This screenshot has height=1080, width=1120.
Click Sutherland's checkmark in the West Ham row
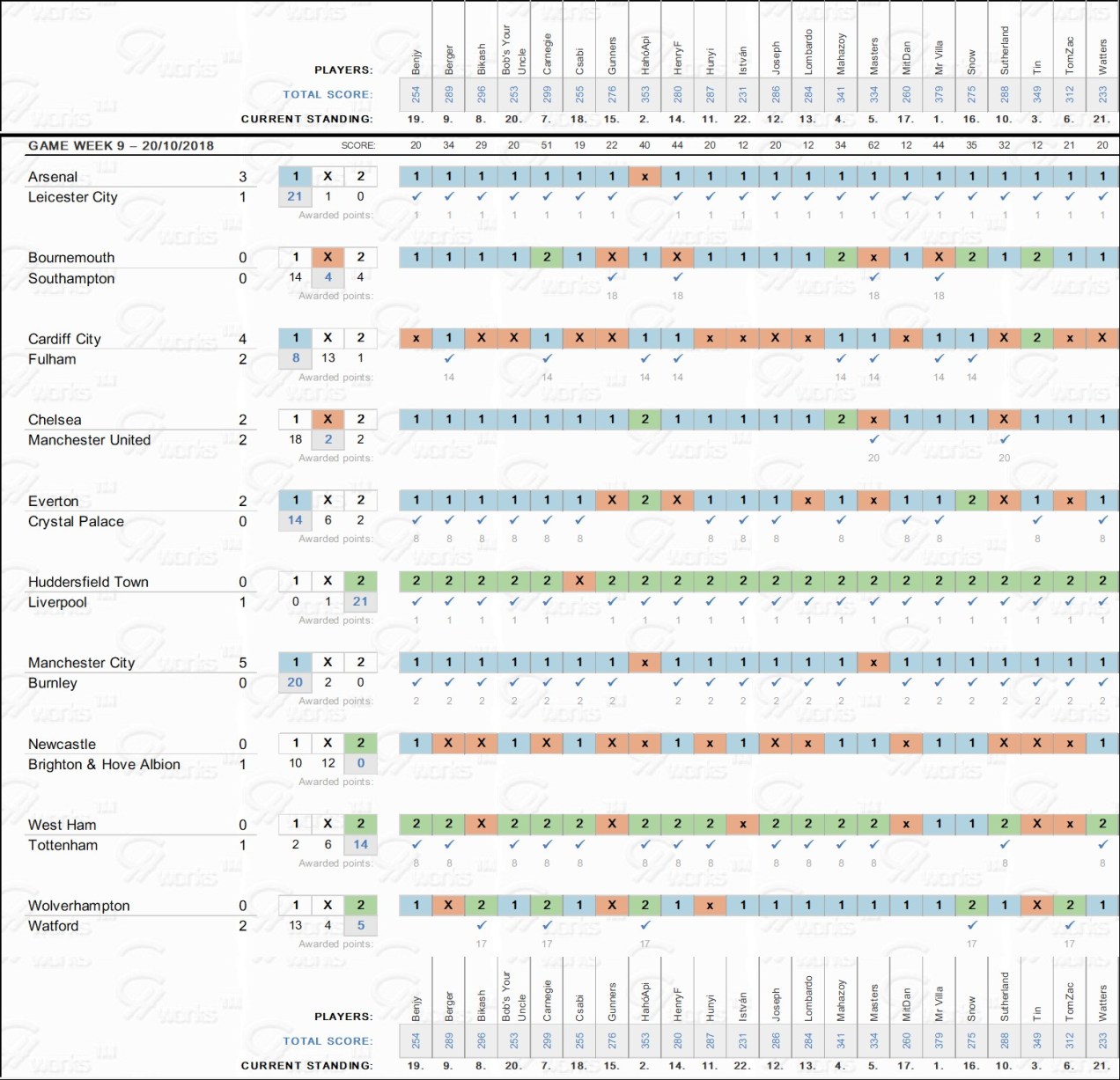coord(1004,844)
